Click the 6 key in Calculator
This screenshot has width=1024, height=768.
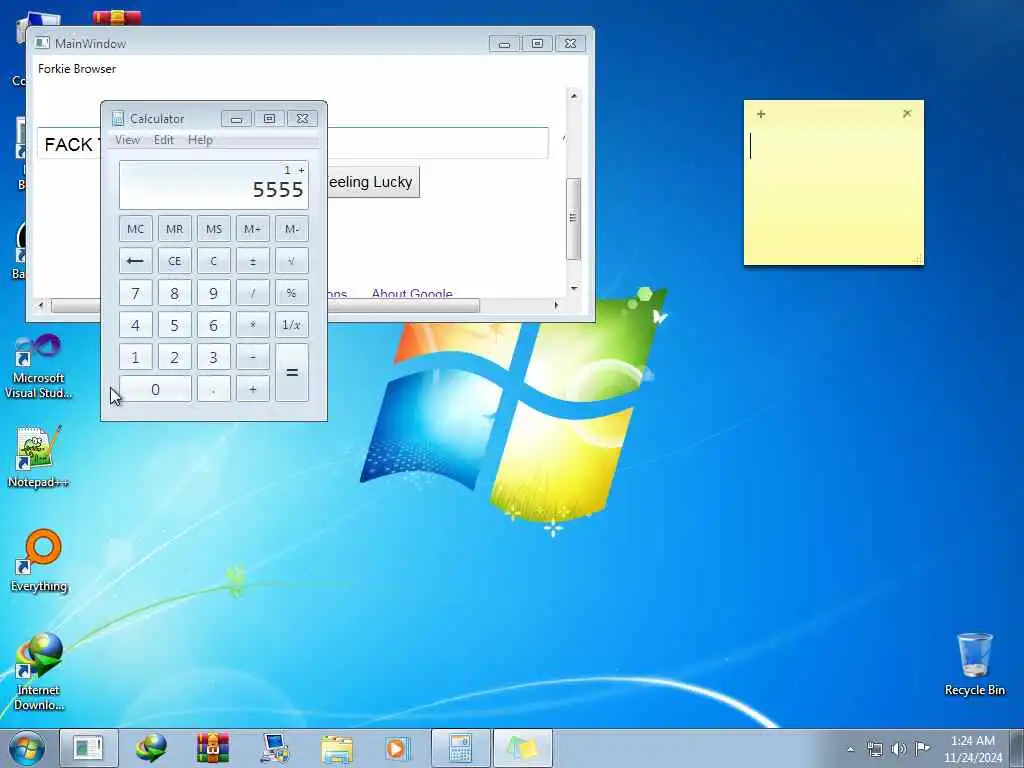tap(214, 325)
